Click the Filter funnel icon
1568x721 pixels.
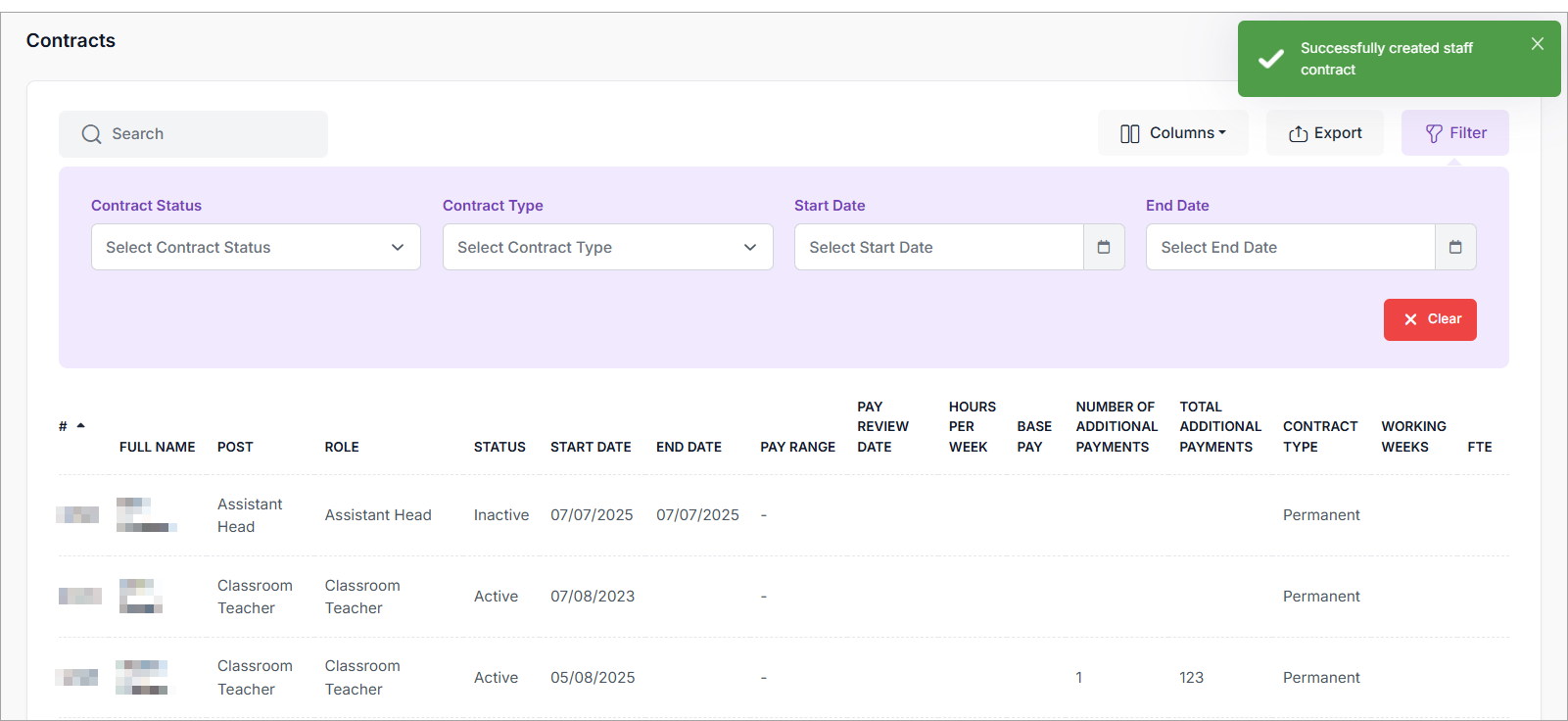[x=1434, y=133]
